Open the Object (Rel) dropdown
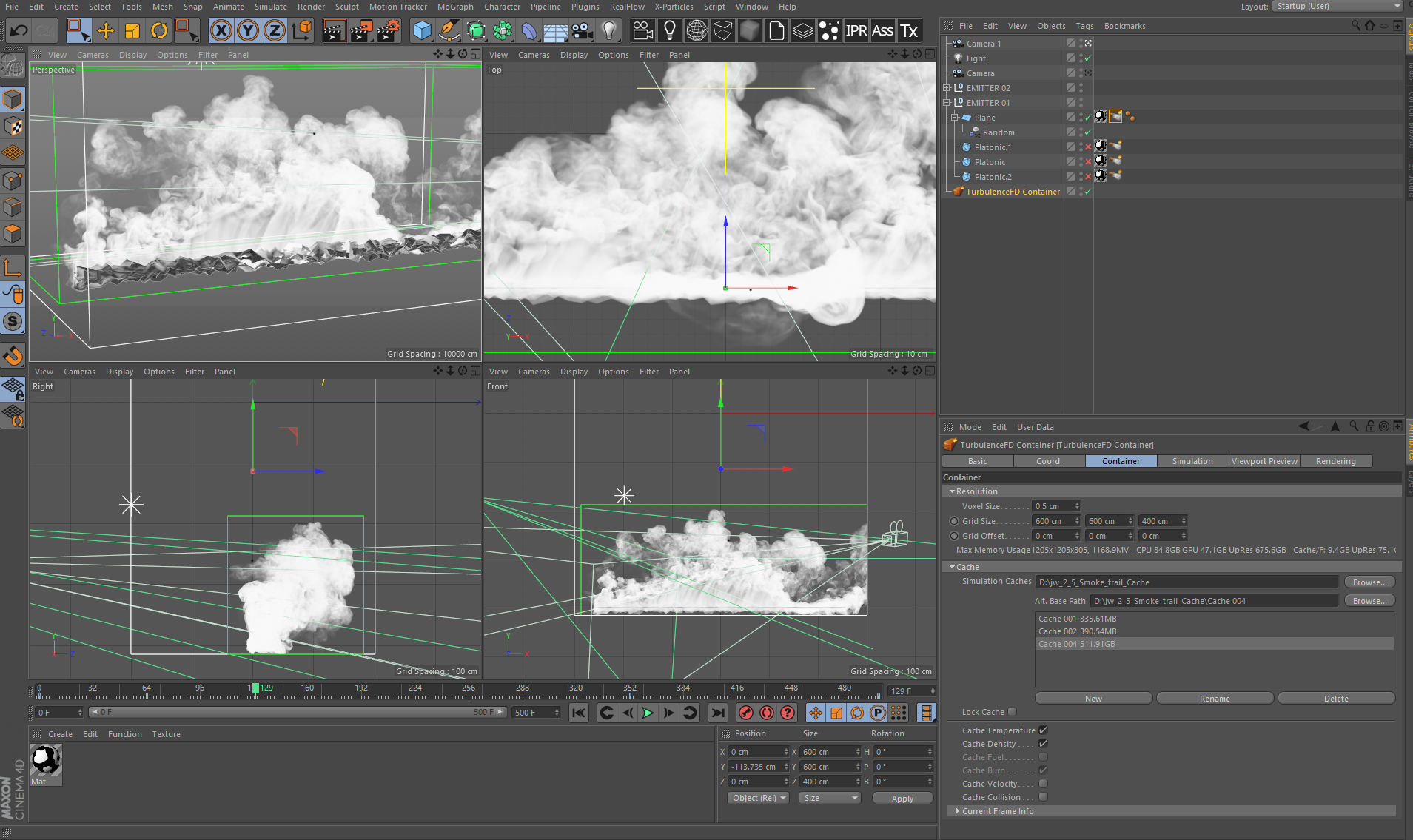 759,798
